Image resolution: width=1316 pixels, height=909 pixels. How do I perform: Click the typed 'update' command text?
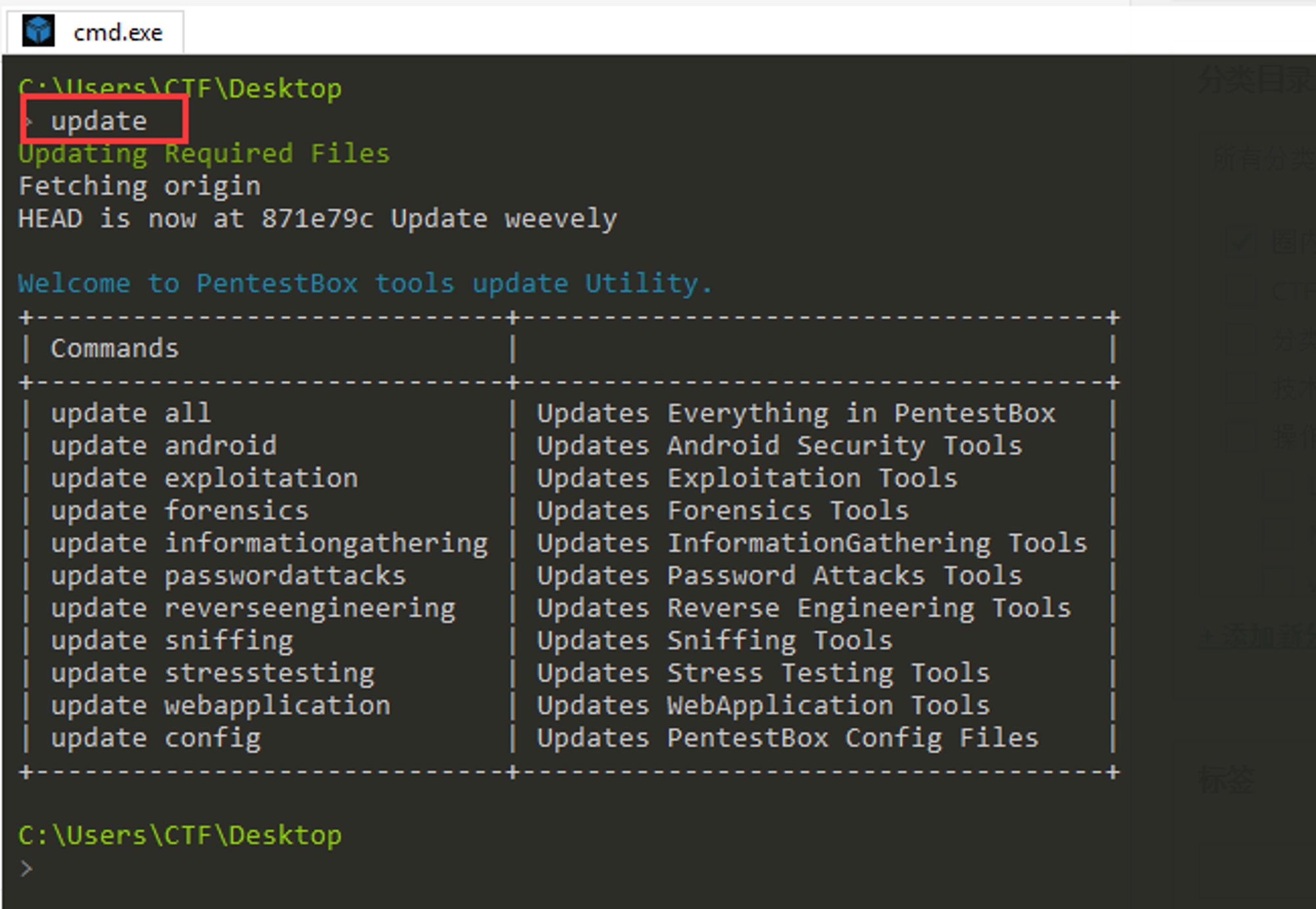[99, 121]
